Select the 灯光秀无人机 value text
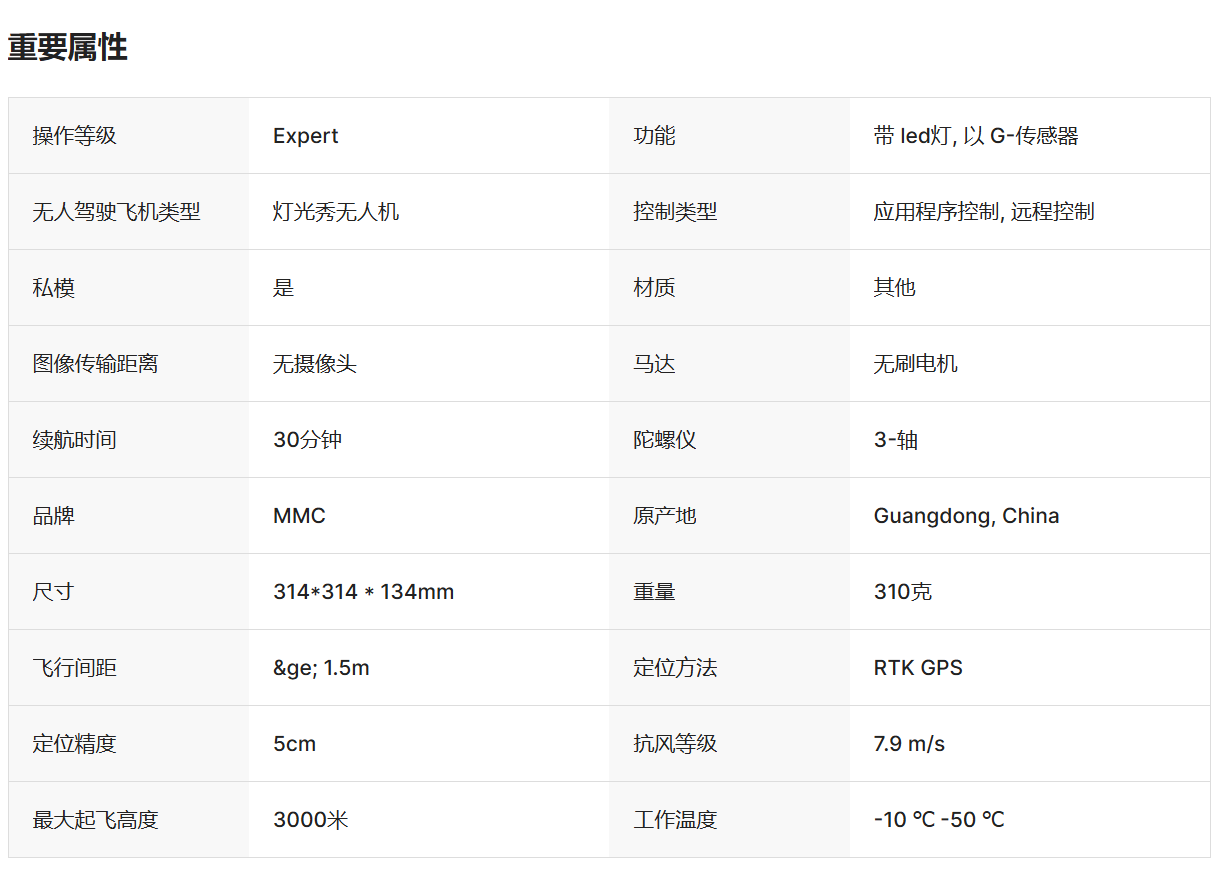This screenshot has height=888, width=1230. click(x=336, y=212)
